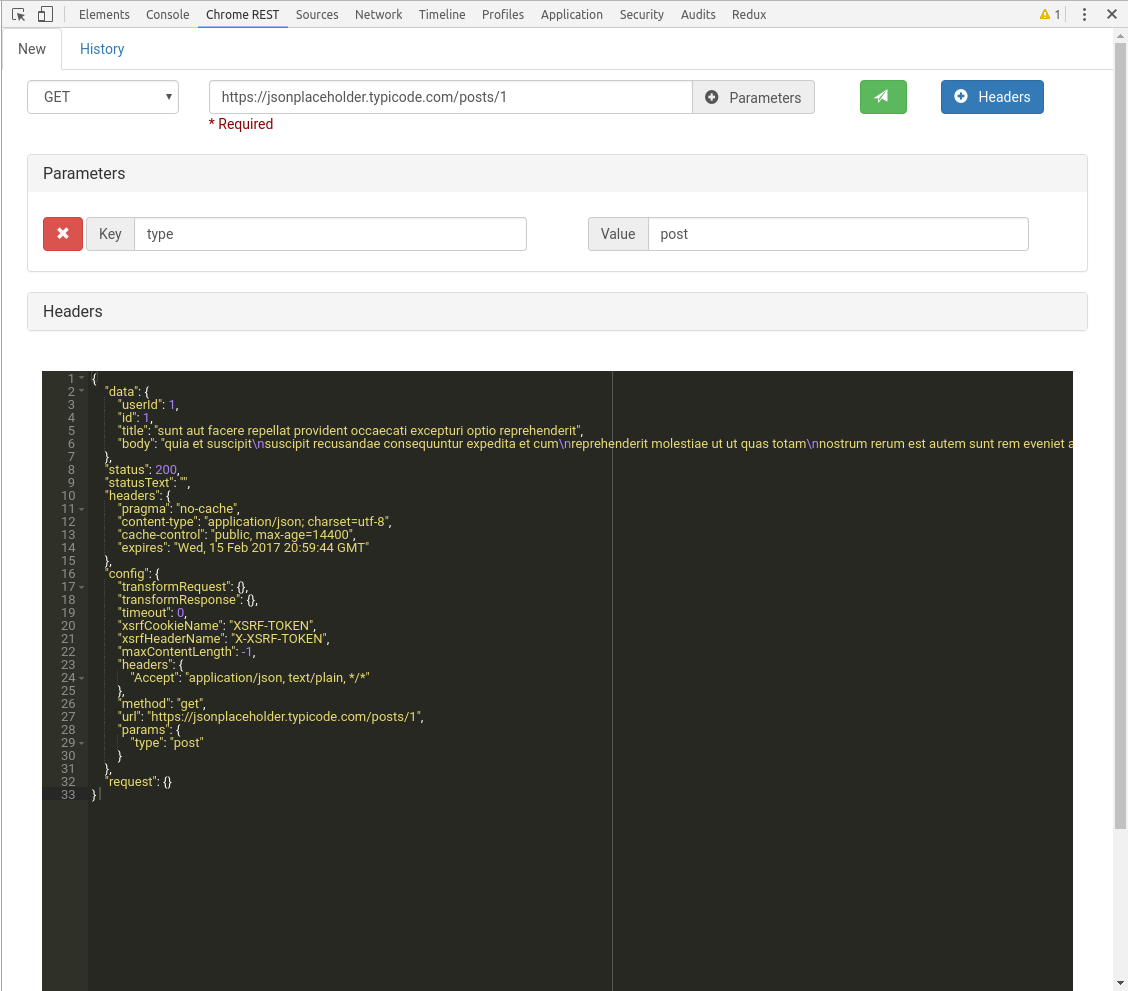Click the blue Headers add button
The image size is (1128, 991).
pos(992,97)
